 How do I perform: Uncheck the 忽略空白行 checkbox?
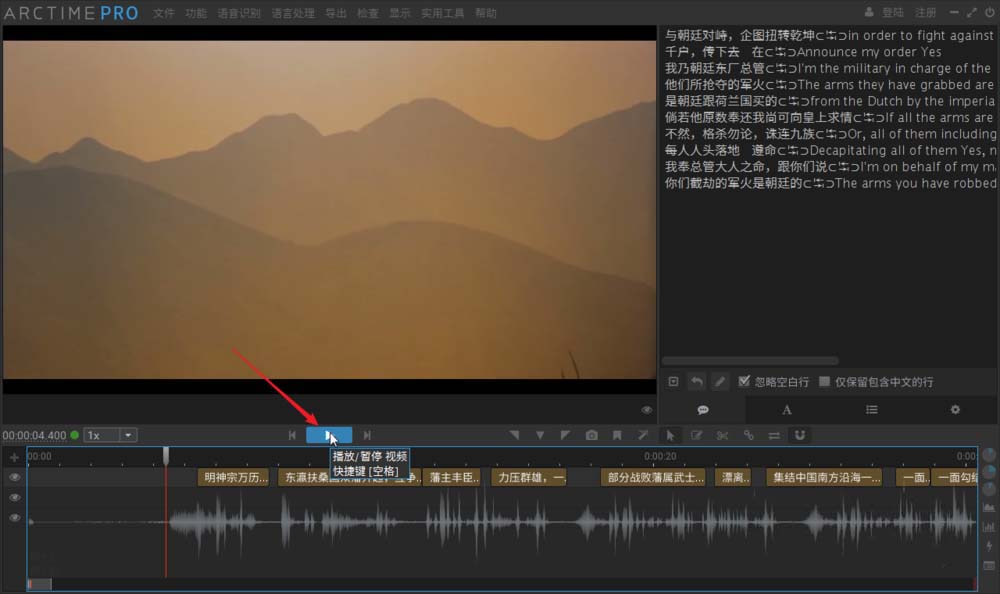tap(744, 382)
